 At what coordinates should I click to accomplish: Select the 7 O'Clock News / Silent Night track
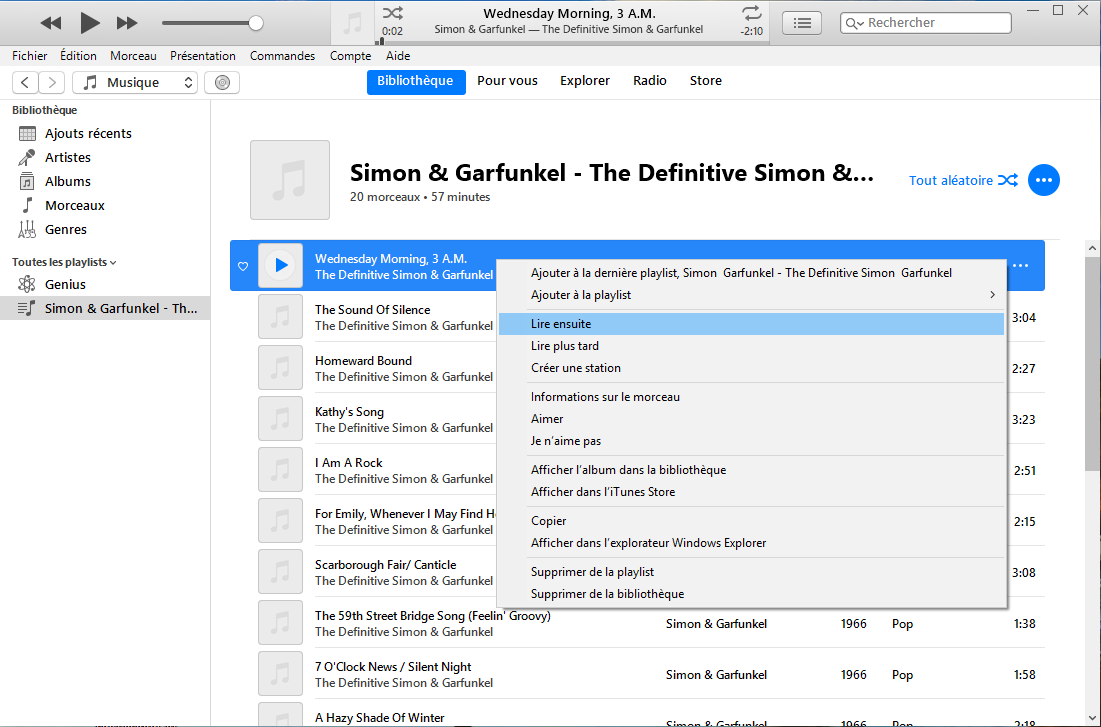638,674
